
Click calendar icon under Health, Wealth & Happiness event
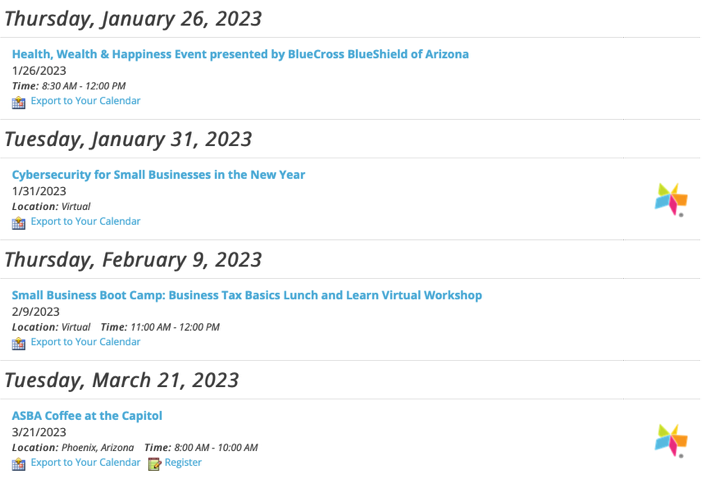point(18,103)
